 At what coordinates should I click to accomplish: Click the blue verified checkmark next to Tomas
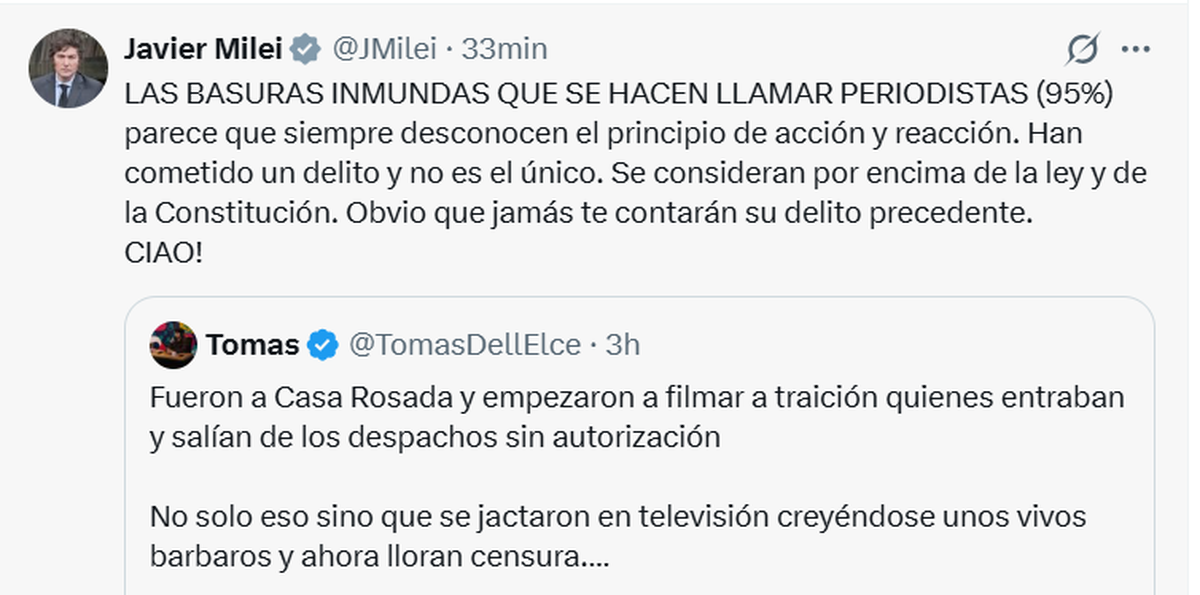tap(322, 345)
